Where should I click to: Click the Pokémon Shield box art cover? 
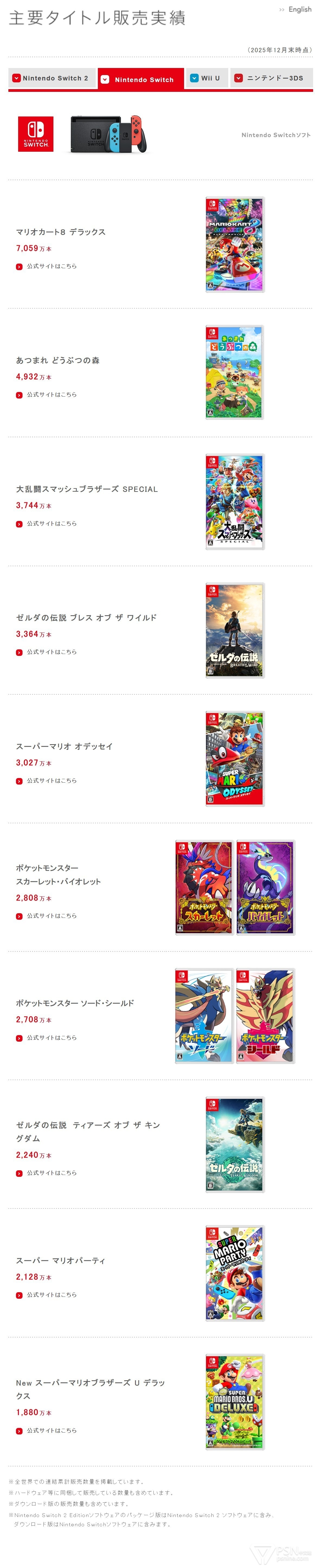point(265,1016)
